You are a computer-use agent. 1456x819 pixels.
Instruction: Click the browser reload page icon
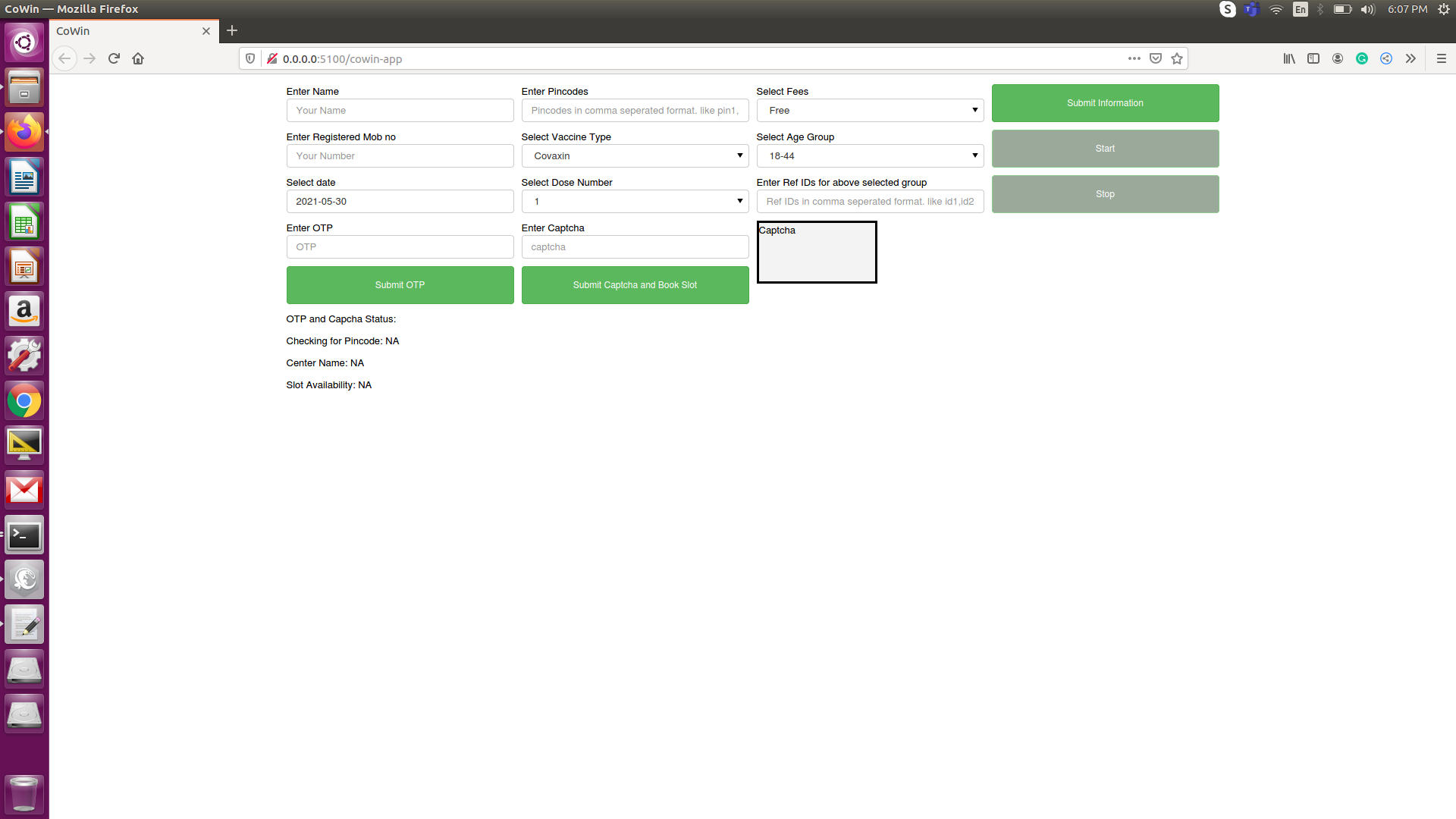[114, 58]
